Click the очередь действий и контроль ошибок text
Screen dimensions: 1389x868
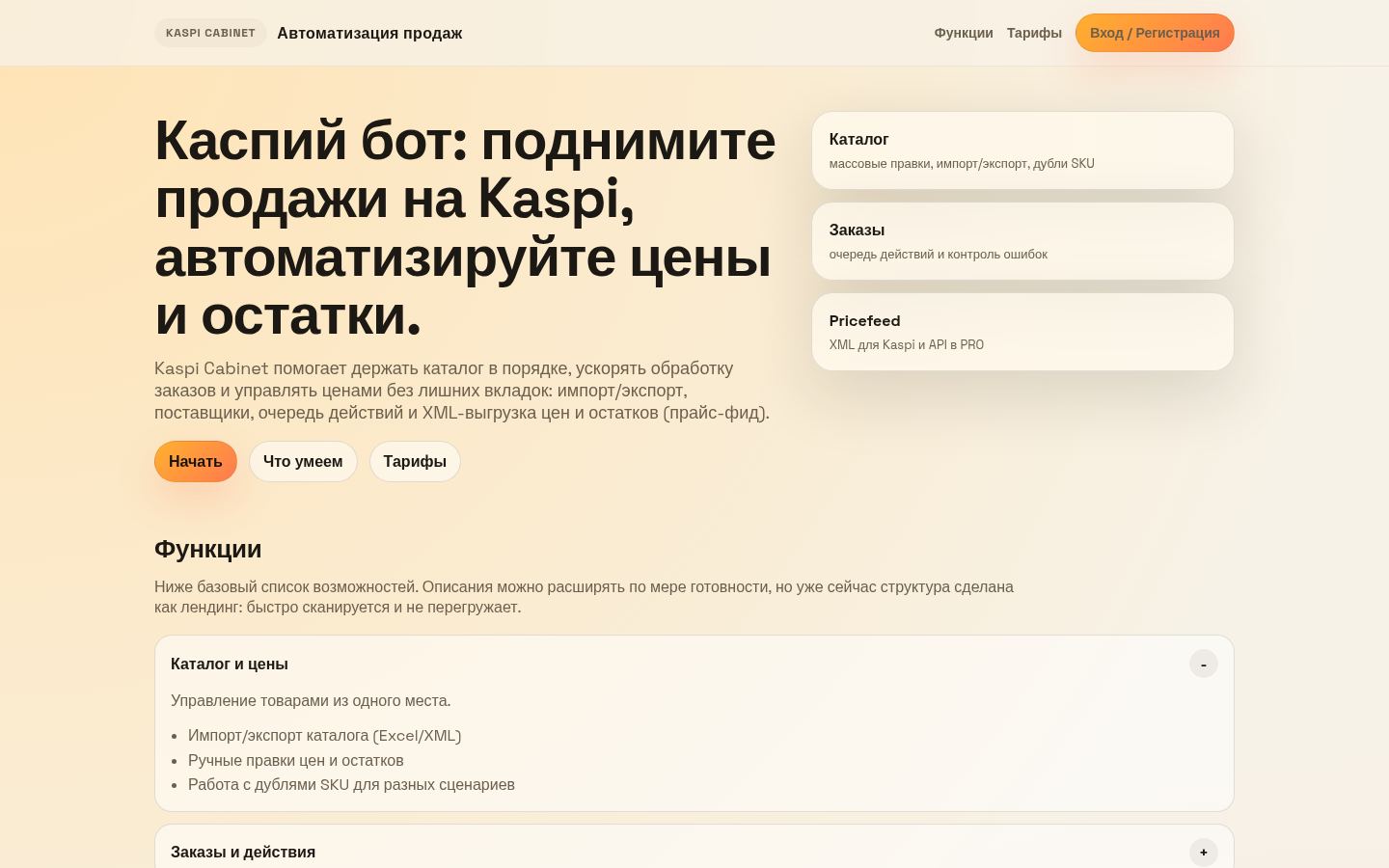pos(939,254)
